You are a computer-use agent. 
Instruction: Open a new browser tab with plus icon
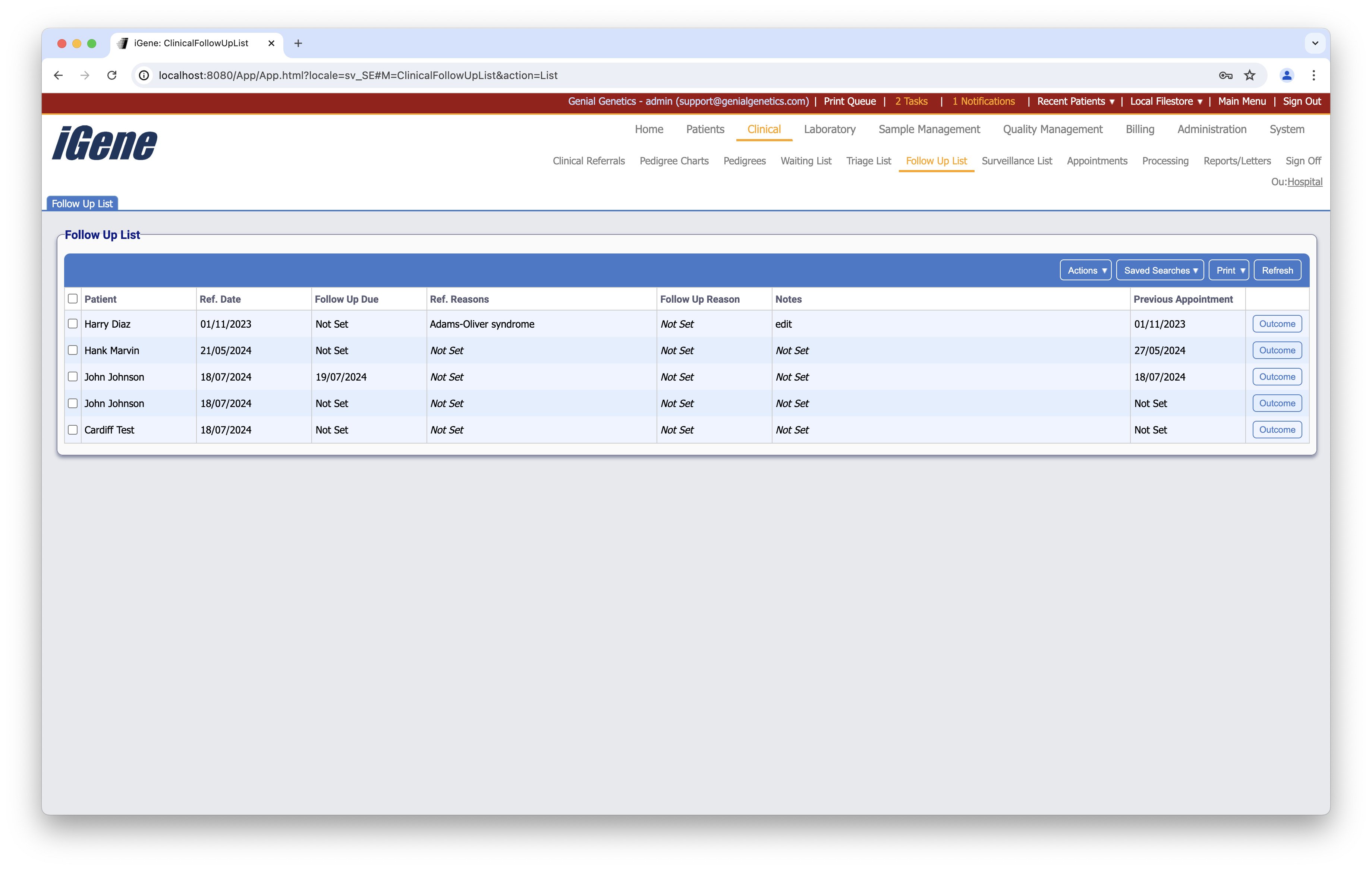pyautogui.click(x=298, y=43)
